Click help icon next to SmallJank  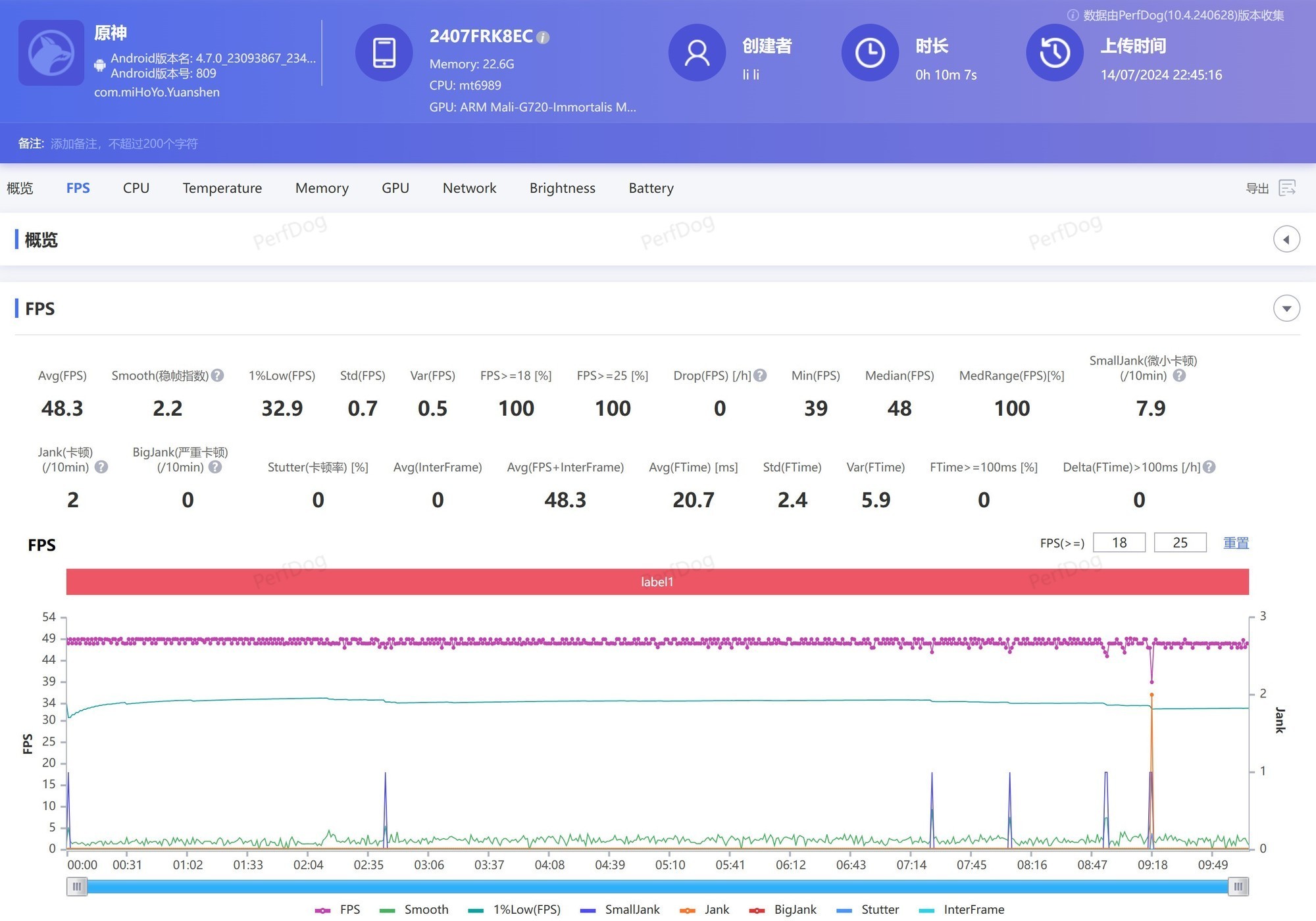click(1179, 376)
